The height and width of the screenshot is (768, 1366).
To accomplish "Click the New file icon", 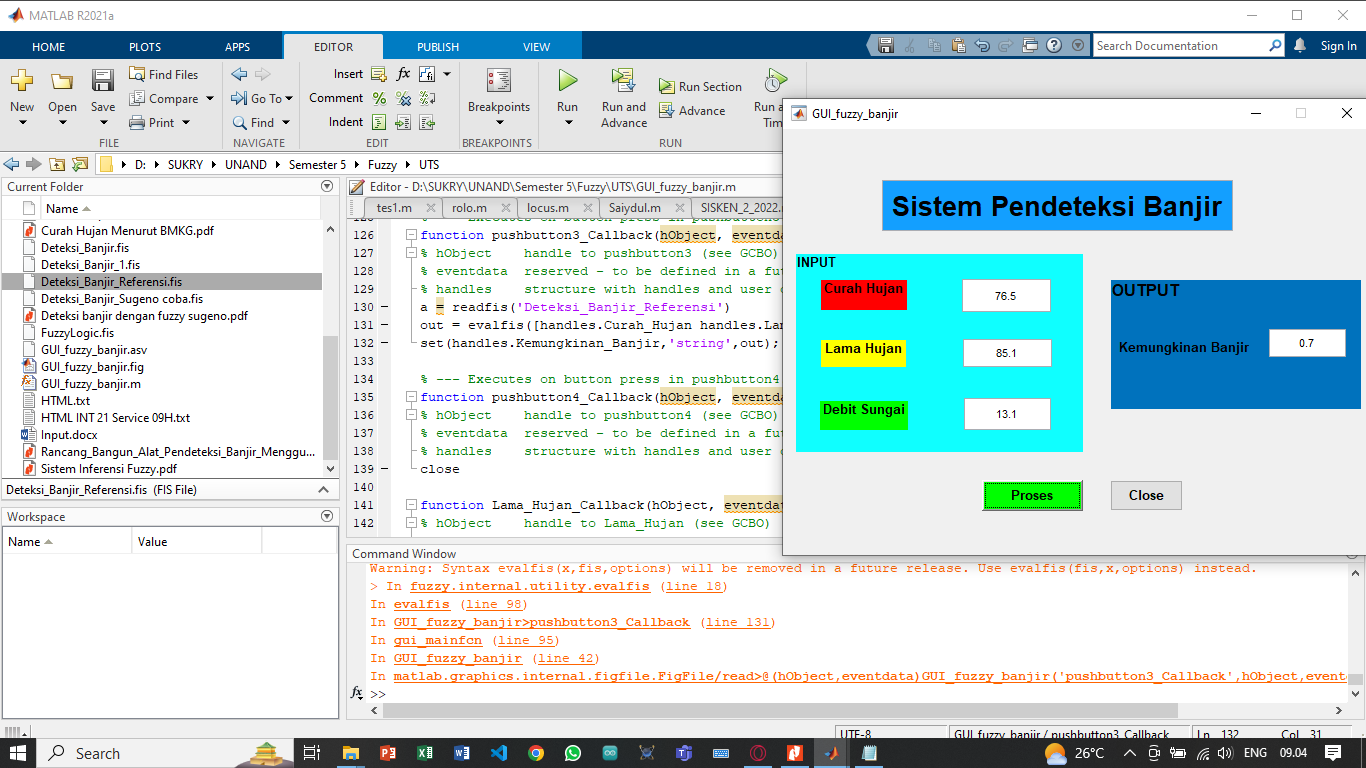I will tap(22, 81).
